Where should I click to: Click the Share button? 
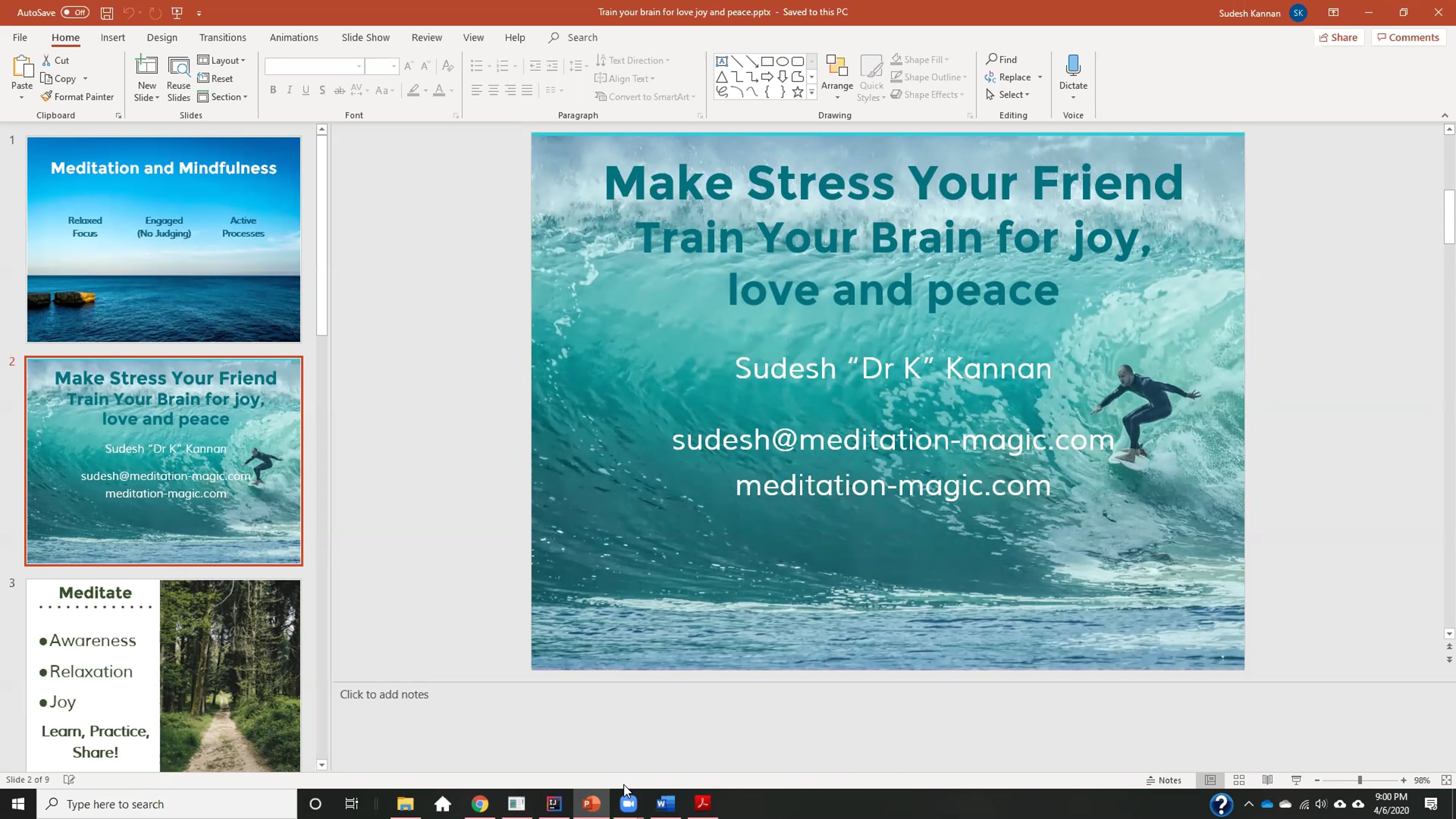click(1338, 38)
